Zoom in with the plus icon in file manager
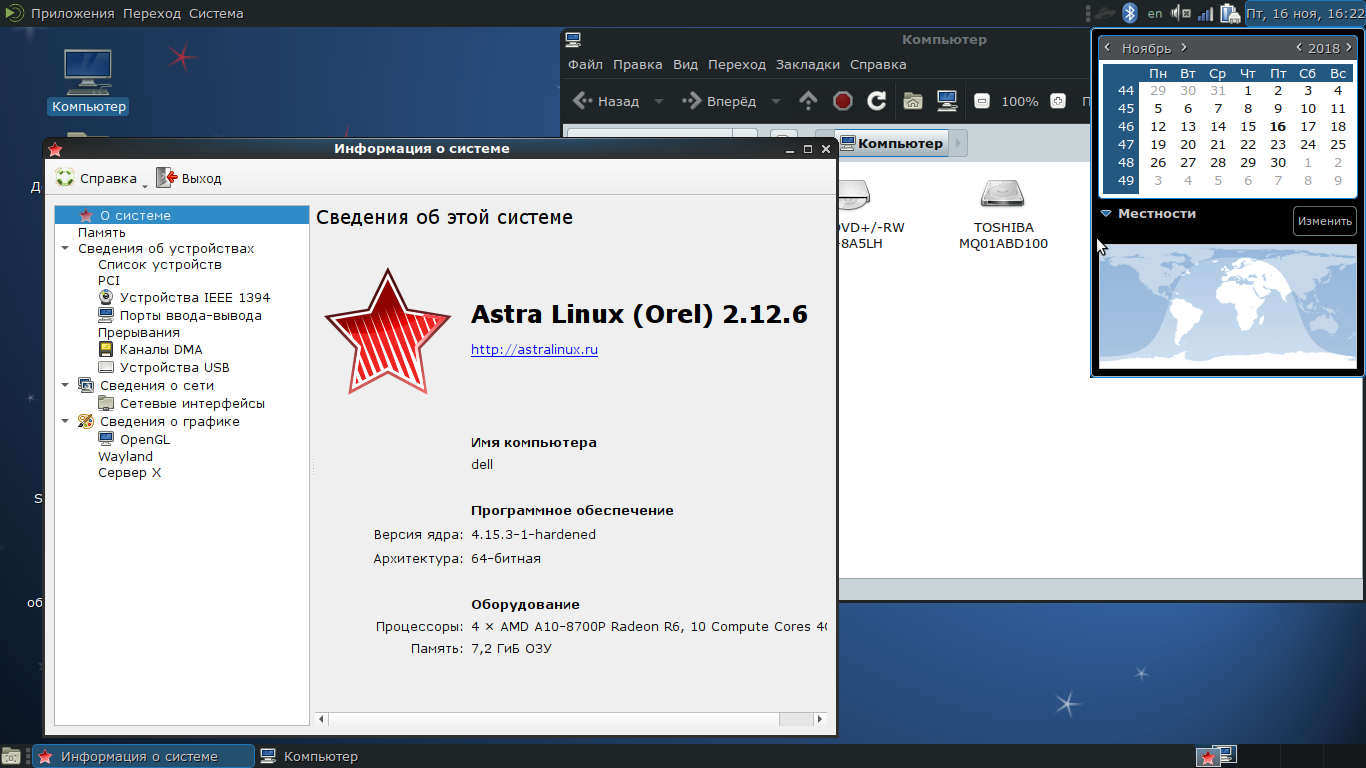 pos(1058,101)
